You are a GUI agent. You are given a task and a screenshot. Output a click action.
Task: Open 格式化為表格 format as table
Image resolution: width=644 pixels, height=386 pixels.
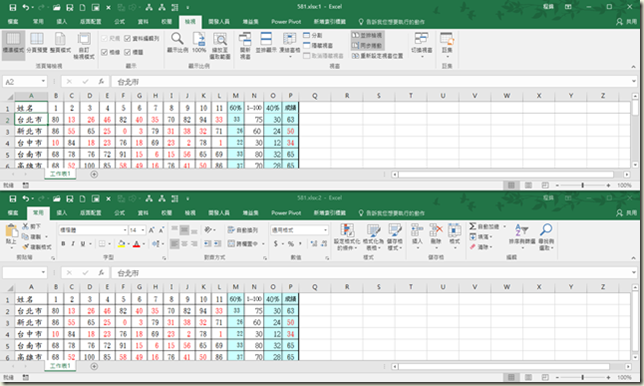coord(373,237)
